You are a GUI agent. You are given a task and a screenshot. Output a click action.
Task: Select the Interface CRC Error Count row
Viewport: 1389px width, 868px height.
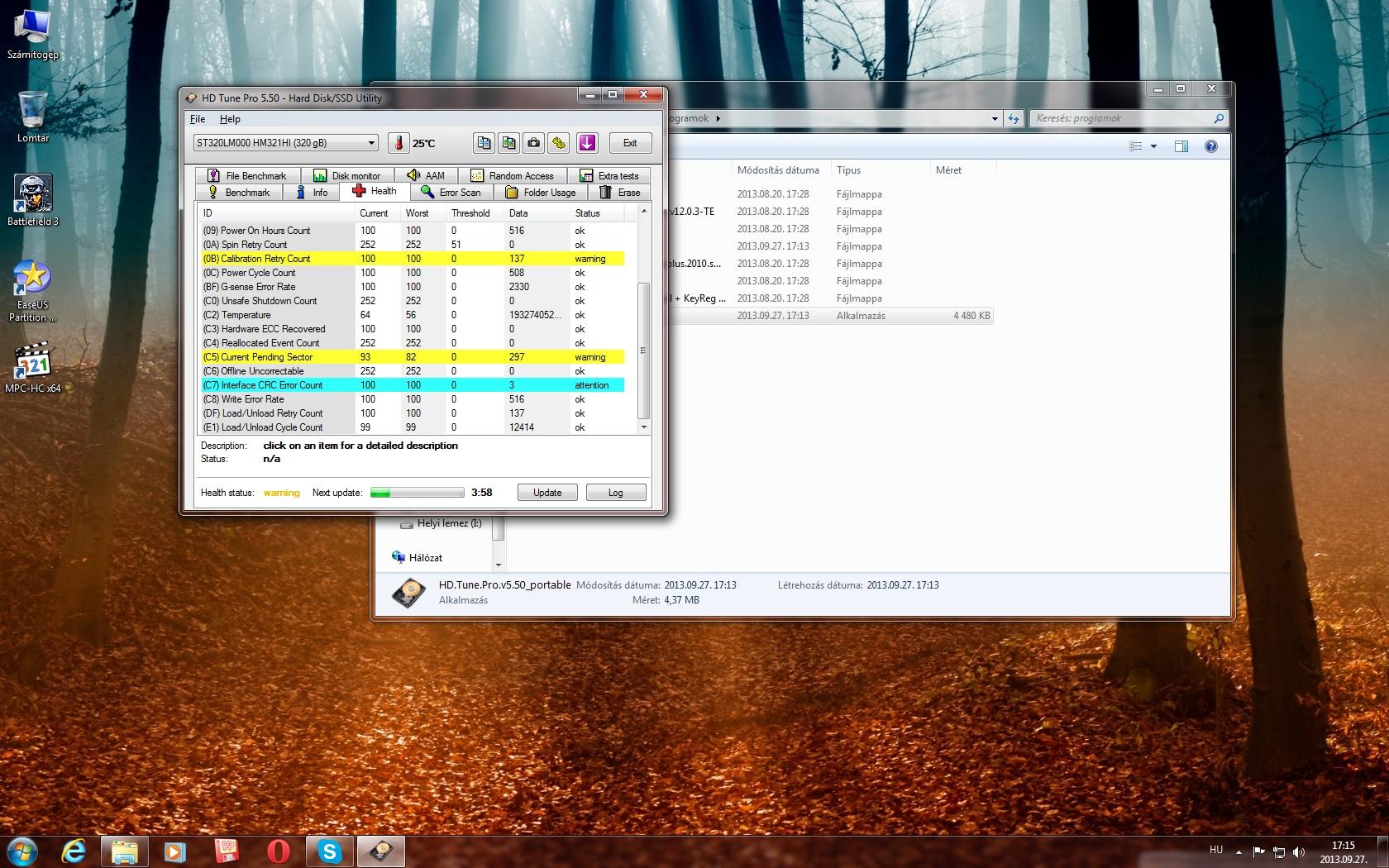[x=413, y=385]
